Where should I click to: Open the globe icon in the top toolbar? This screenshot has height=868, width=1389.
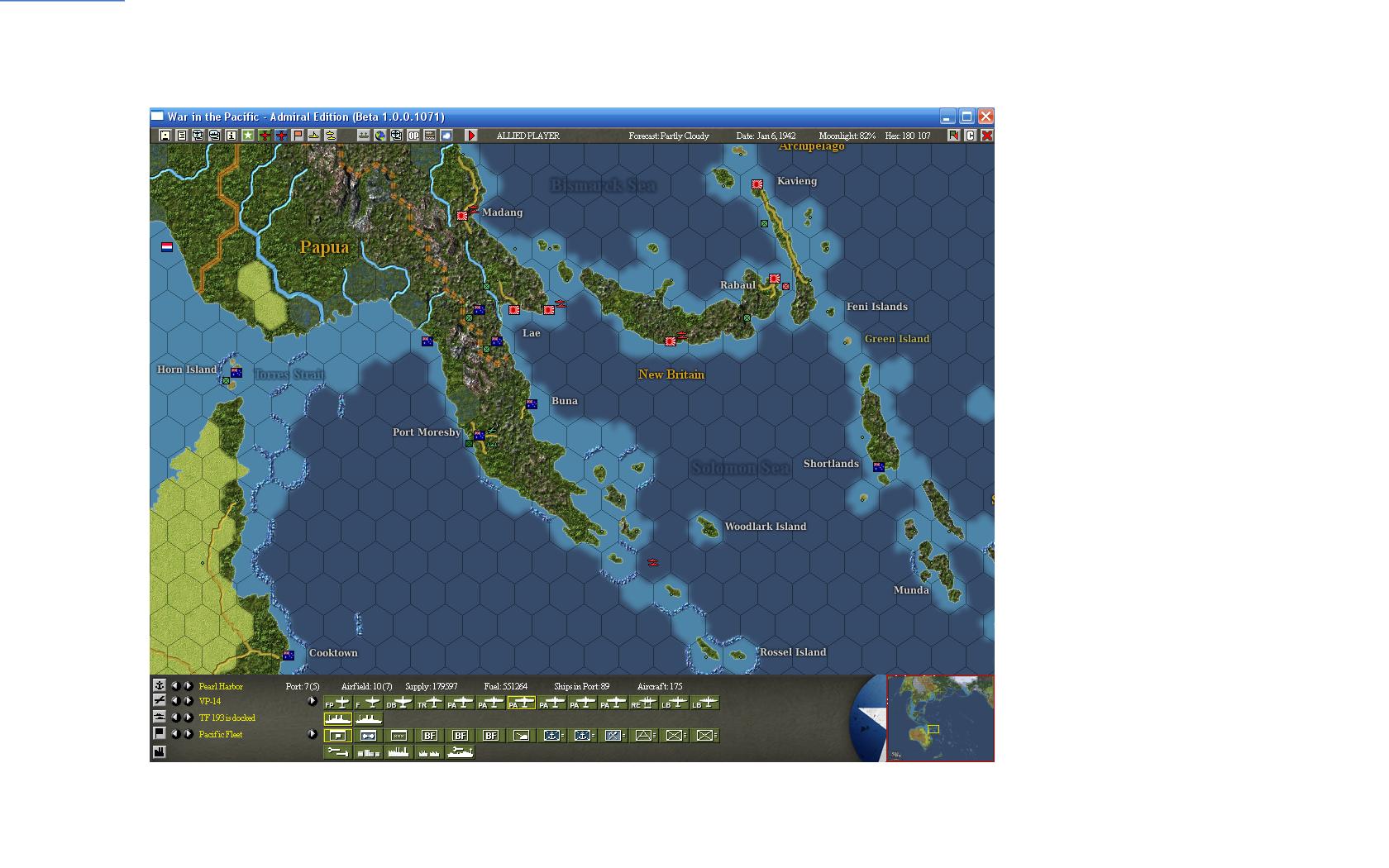pos(380,136)
